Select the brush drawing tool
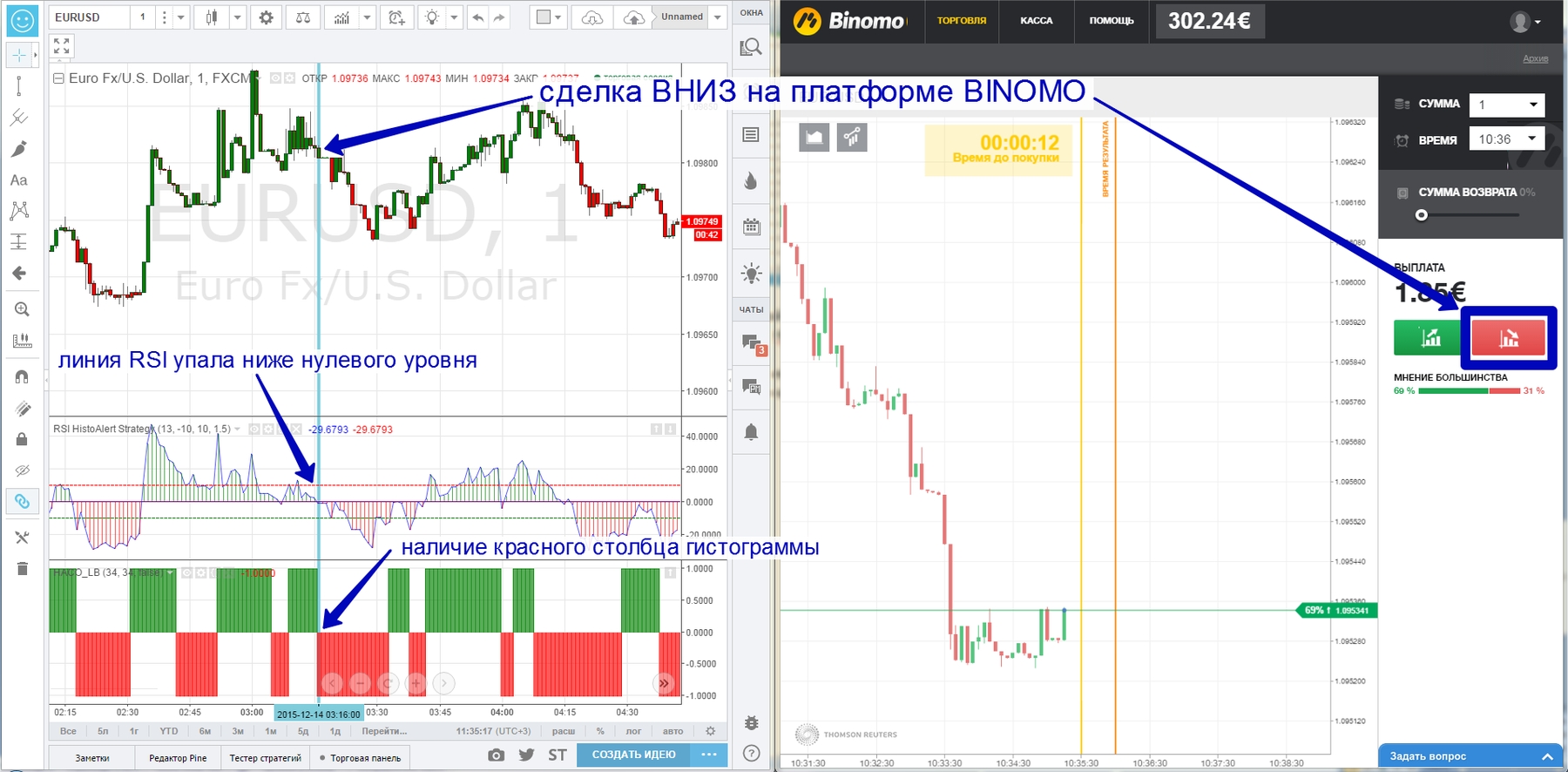This screenshot has height=772, width=1568. point(19,149)
